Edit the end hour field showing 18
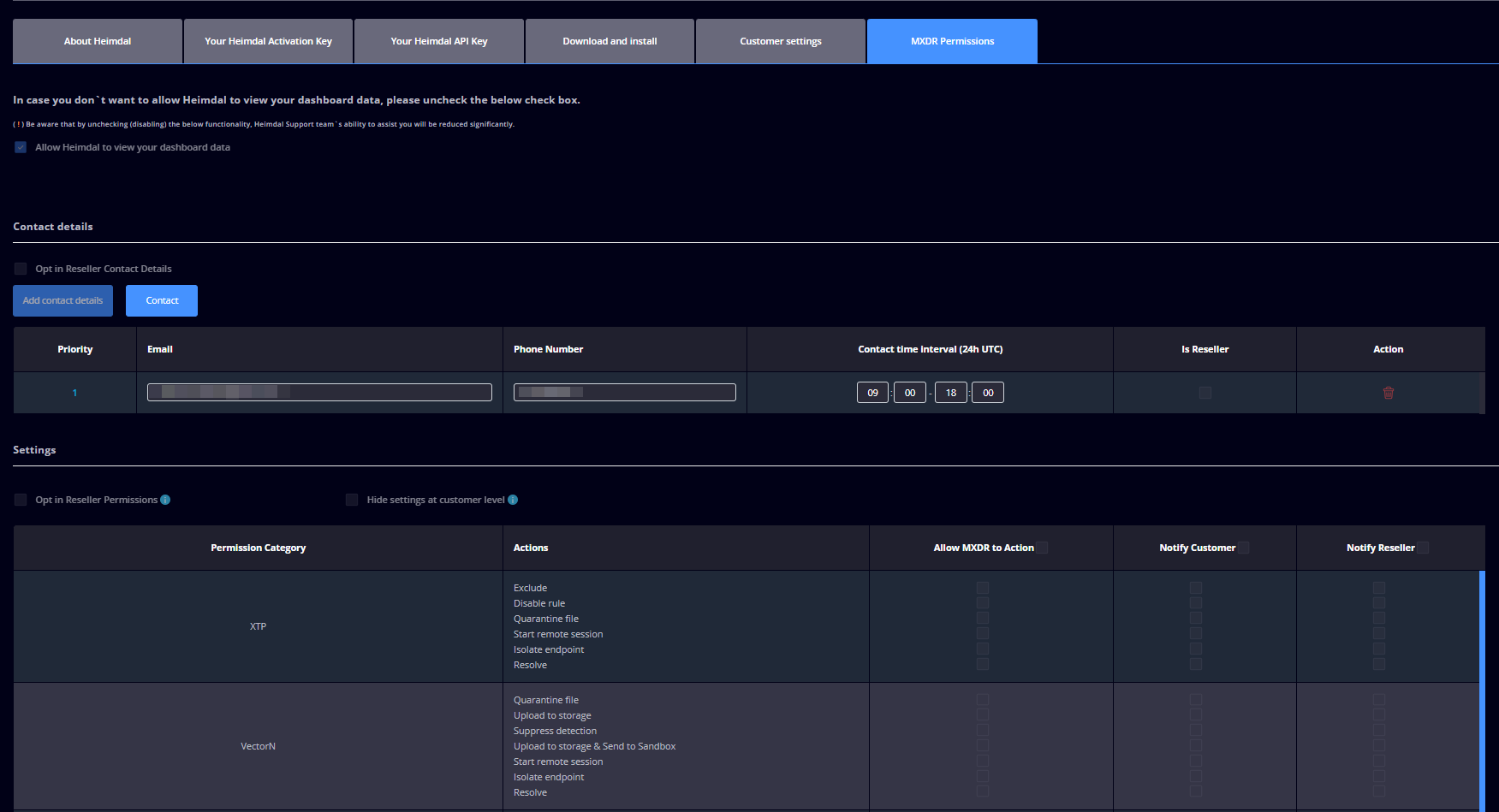Screen dimensions: 1499x812 tap(951, 393)
